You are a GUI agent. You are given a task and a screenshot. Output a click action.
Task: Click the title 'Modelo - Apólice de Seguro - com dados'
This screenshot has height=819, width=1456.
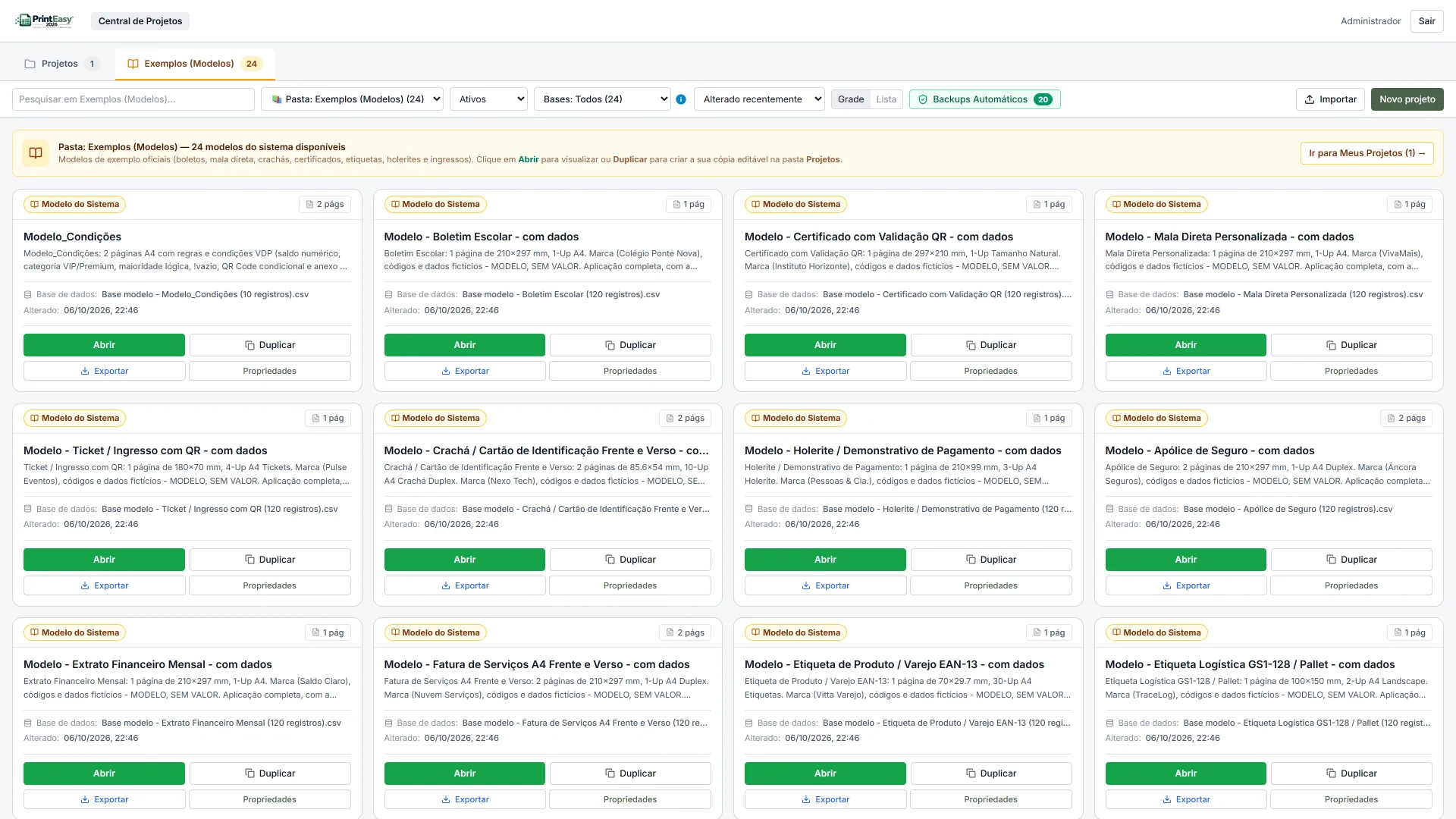(1210, 450)
